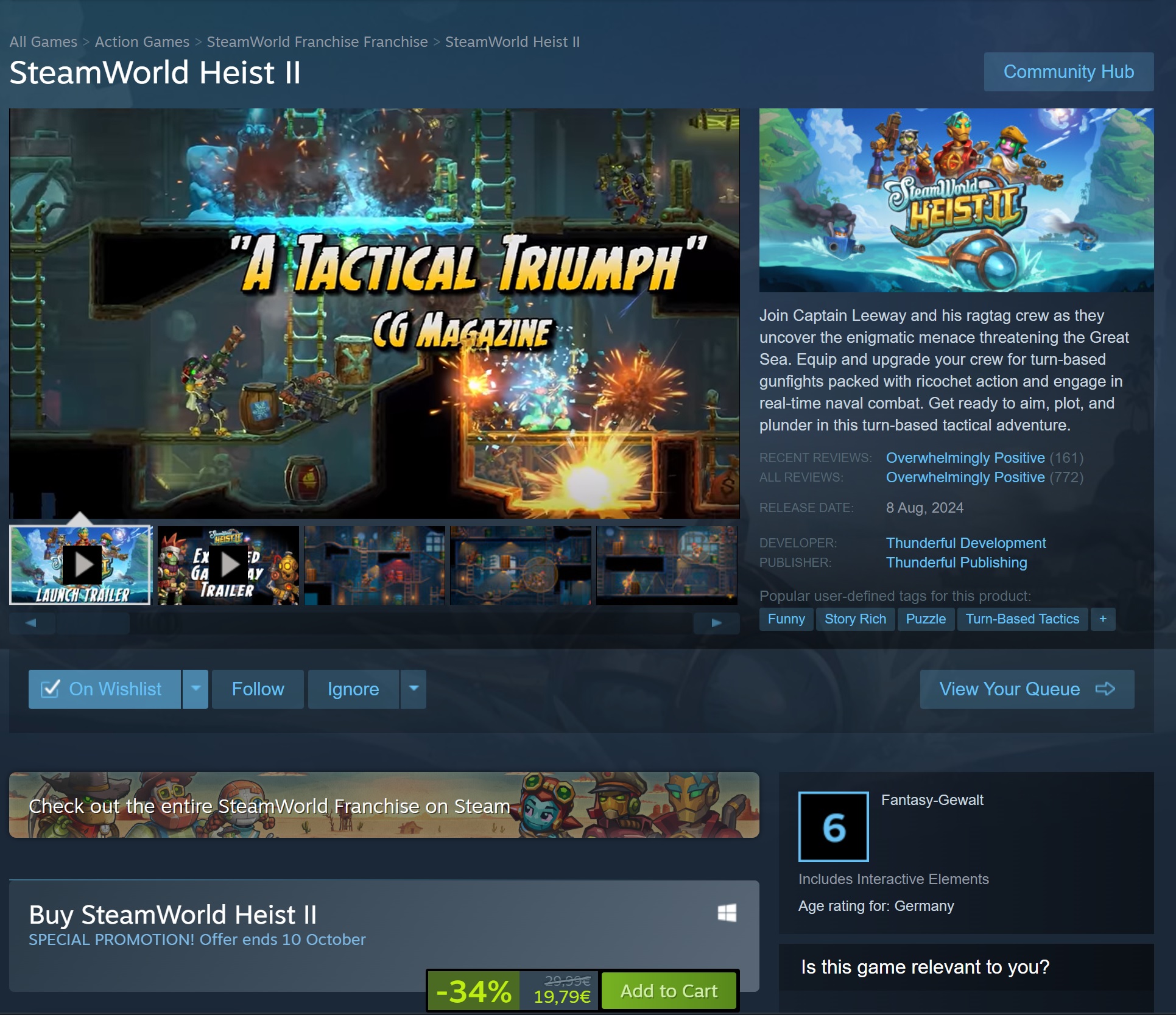The height and width of the screenshot is (1015, 1176).
Task: Open the Action Games breadcrumb
Action: point(142,42)
